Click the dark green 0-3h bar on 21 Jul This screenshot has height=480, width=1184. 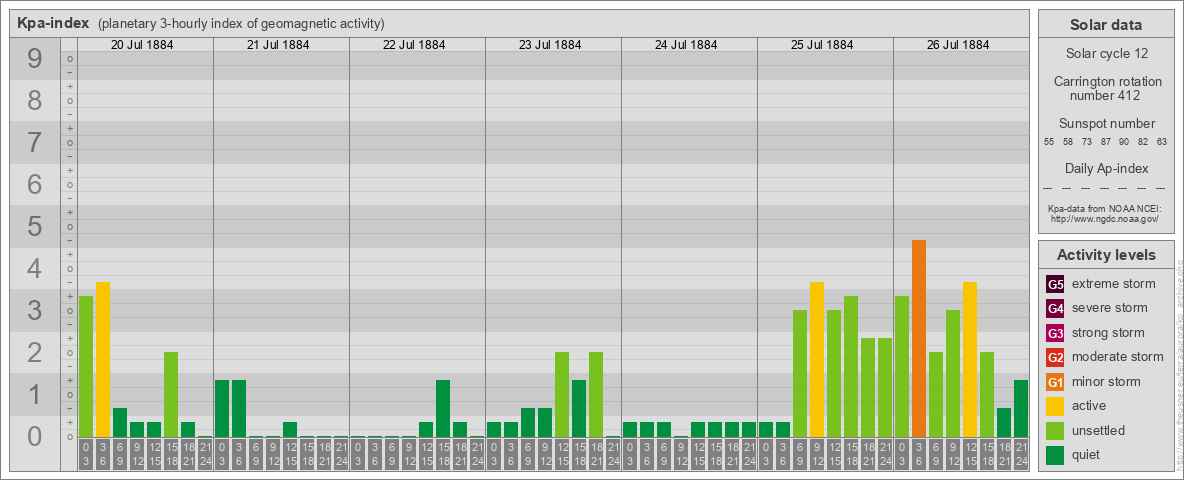(x=222, y=409)
